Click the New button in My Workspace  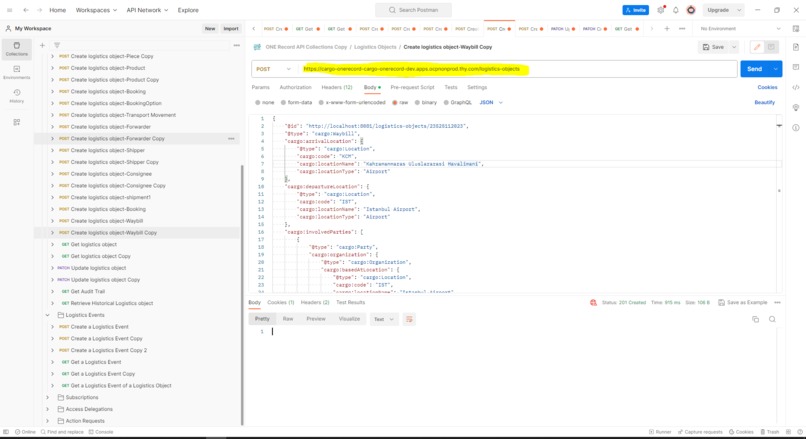pyautogui.click(x=210, y=29)
